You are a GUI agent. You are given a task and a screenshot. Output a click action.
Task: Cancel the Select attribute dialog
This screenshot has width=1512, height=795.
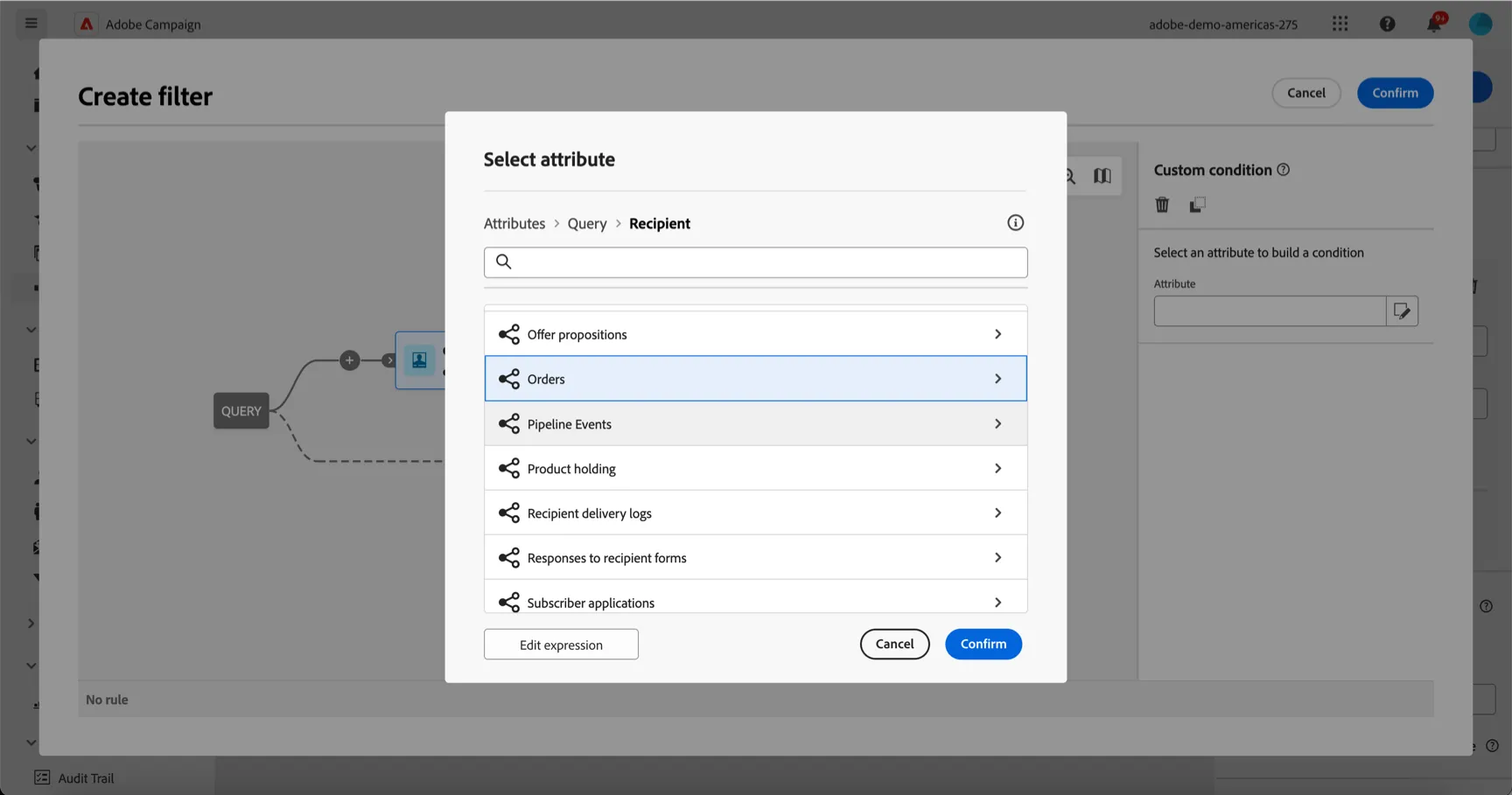click(894, 644)
